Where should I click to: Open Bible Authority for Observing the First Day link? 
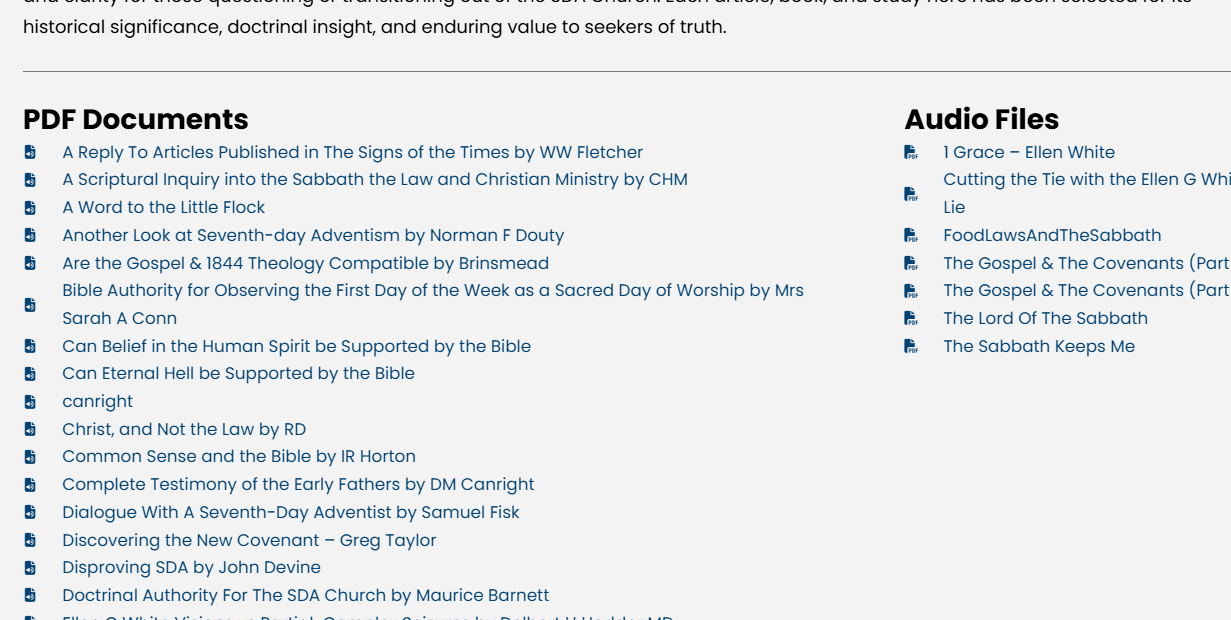tap(432, 291)
